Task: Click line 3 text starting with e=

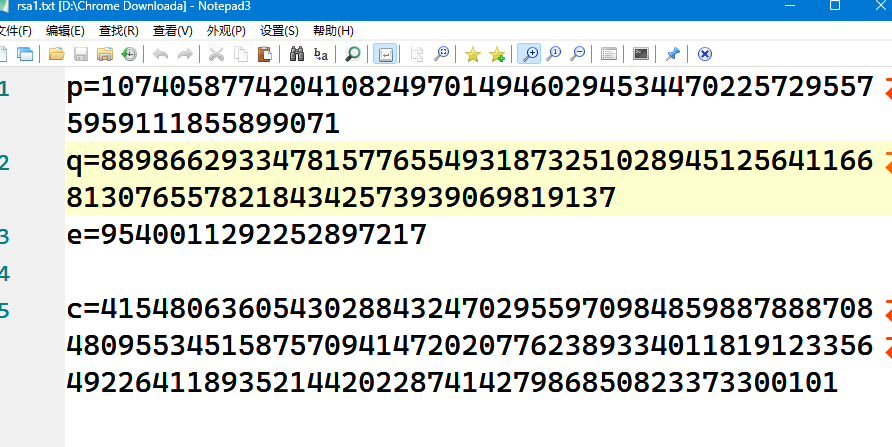Action: coord(246,236)
